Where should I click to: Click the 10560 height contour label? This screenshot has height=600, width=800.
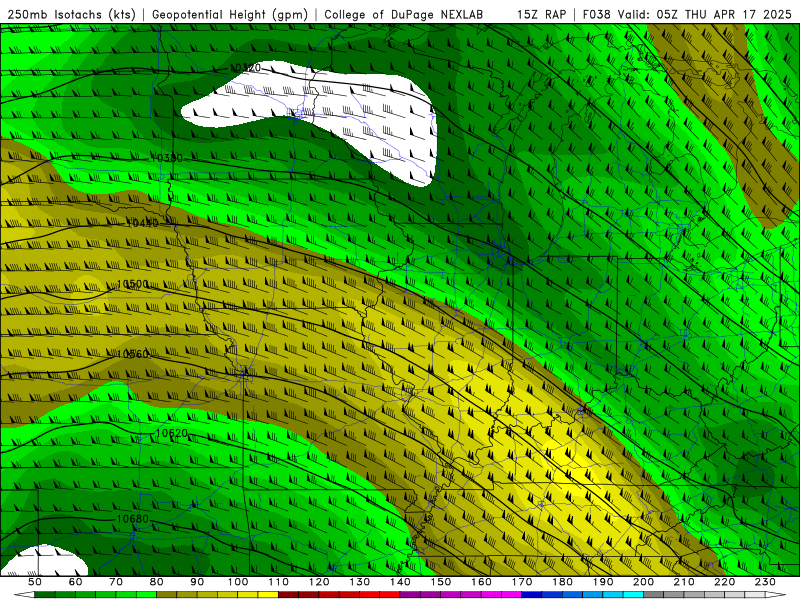(133, 354)
